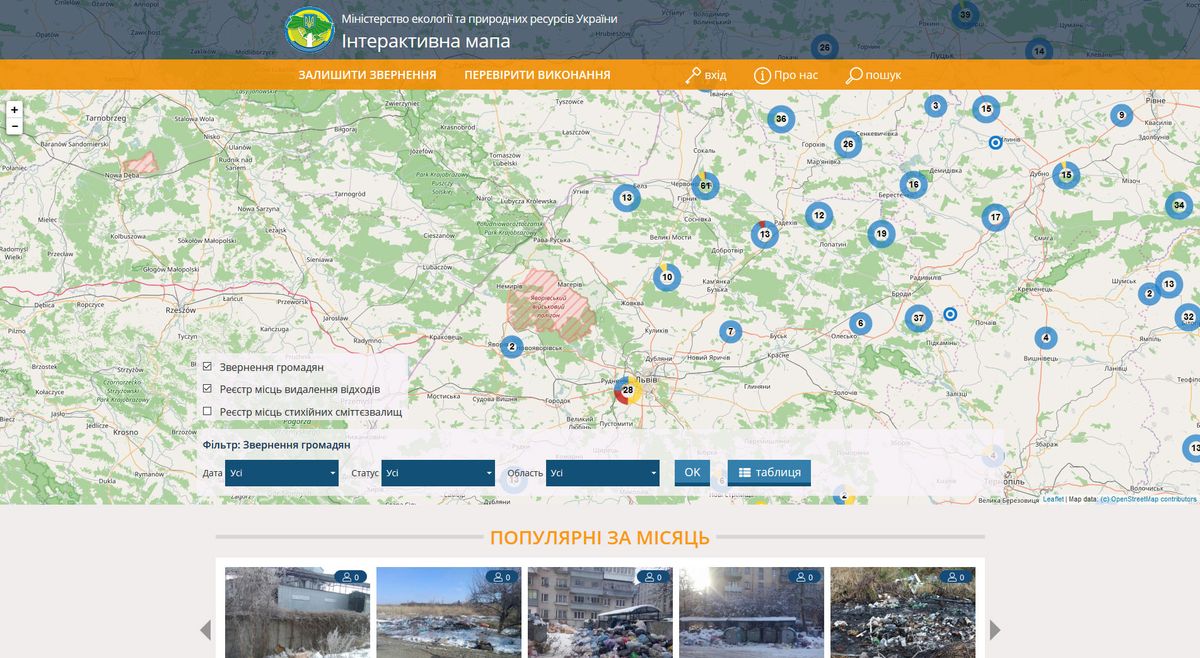Expand the Область filter dropdown

[603, 473]
